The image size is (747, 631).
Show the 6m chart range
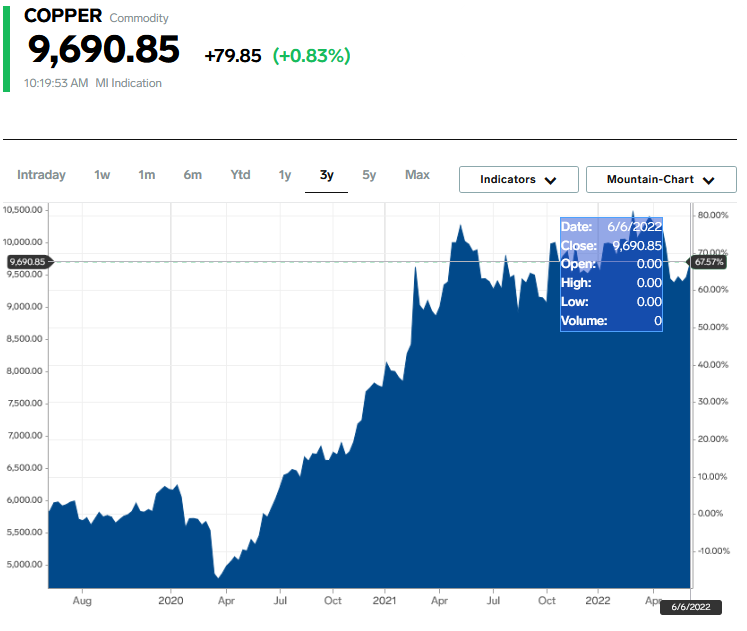coord(192,175)
